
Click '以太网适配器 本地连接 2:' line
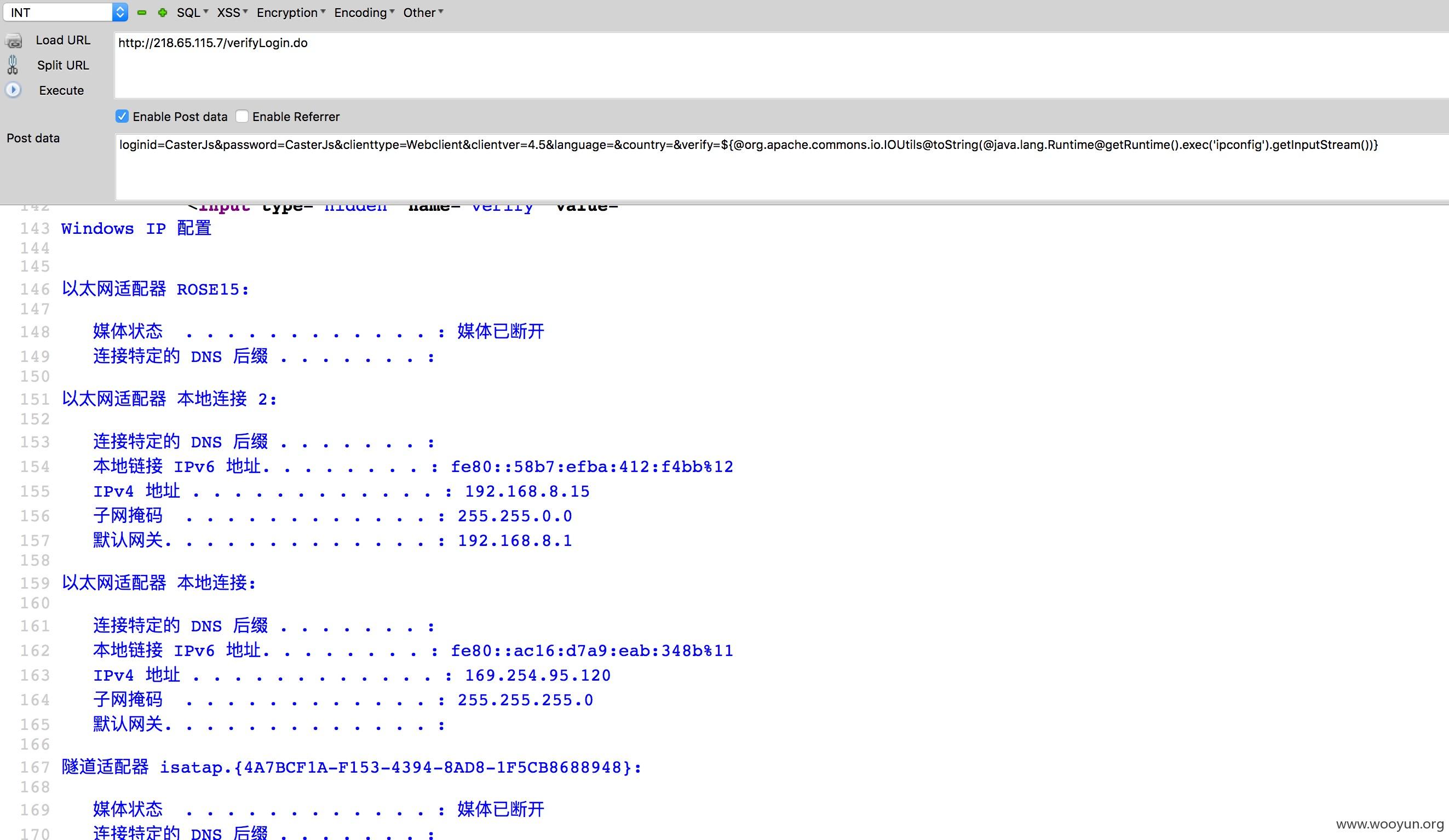[170, 399]
